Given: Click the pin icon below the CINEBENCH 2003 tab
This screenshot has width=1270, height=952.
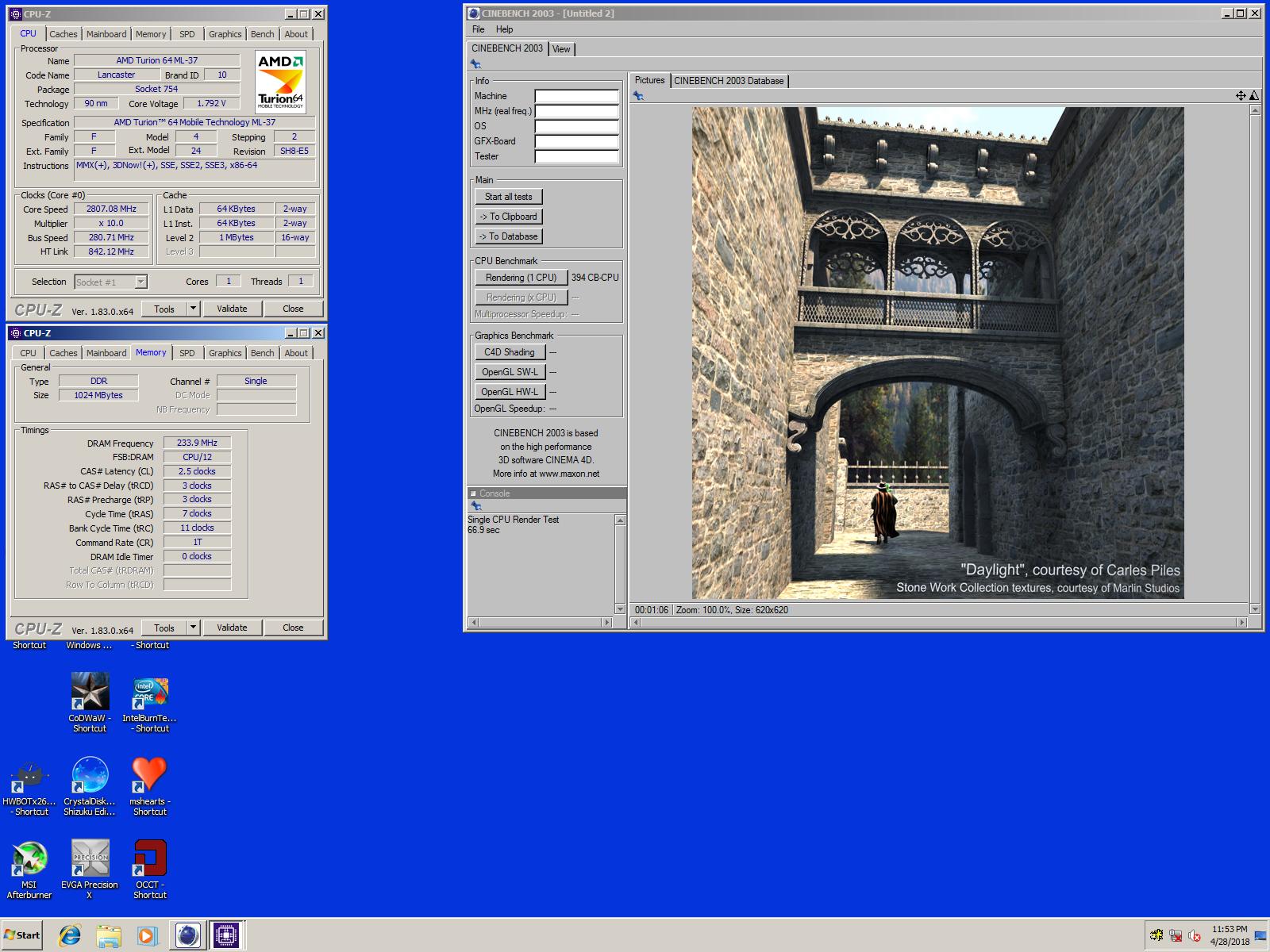Looking at the screenshot, I should (475, 64).
